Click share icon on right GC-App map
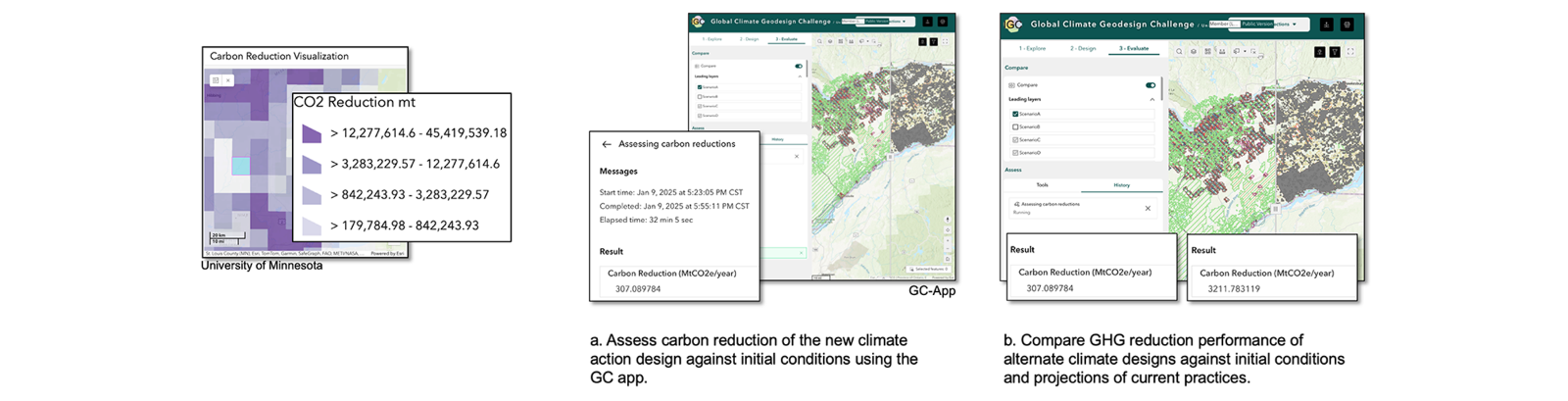Image resolution: width=1568 pixels, height=401 pixels. pyautogui.click(x=1320, y=52)
